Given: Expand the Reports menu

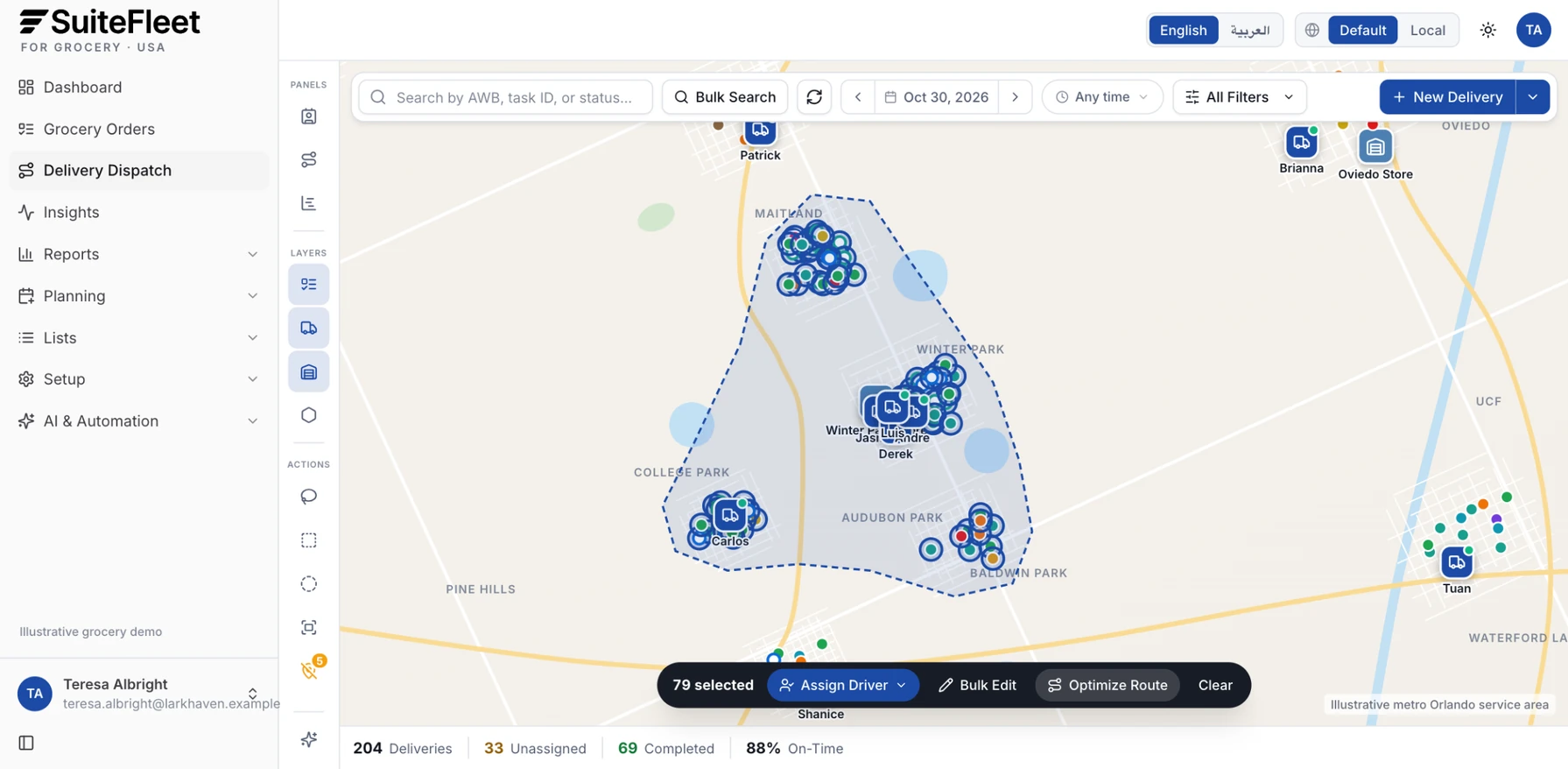Looking at the screenshot, I should coord(139,254).
